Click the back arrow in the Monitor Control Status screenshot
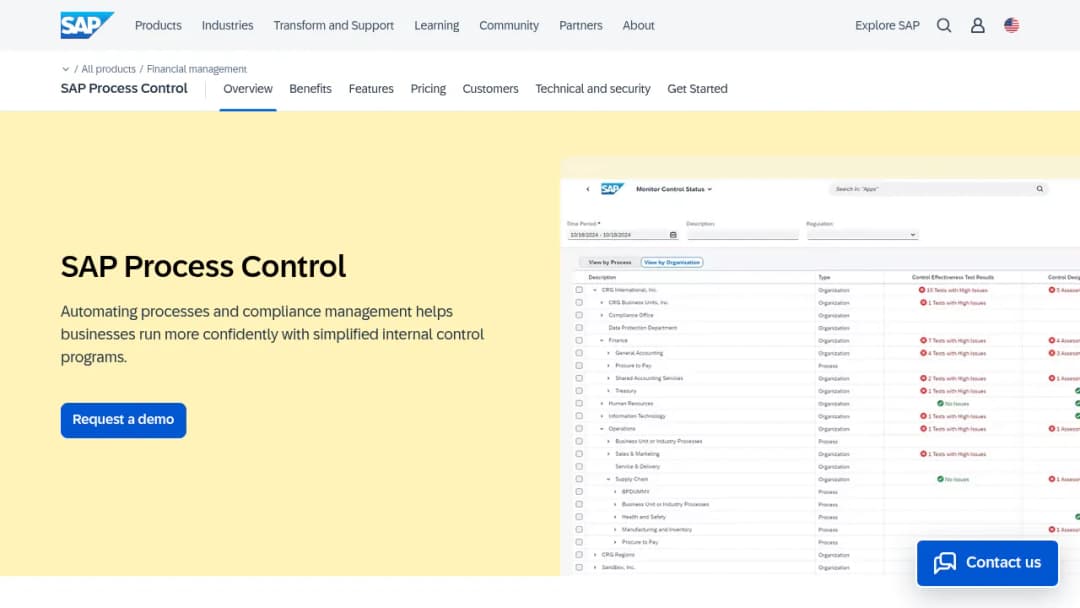This screenshot has width=1080, height=608. click(588, 189)
